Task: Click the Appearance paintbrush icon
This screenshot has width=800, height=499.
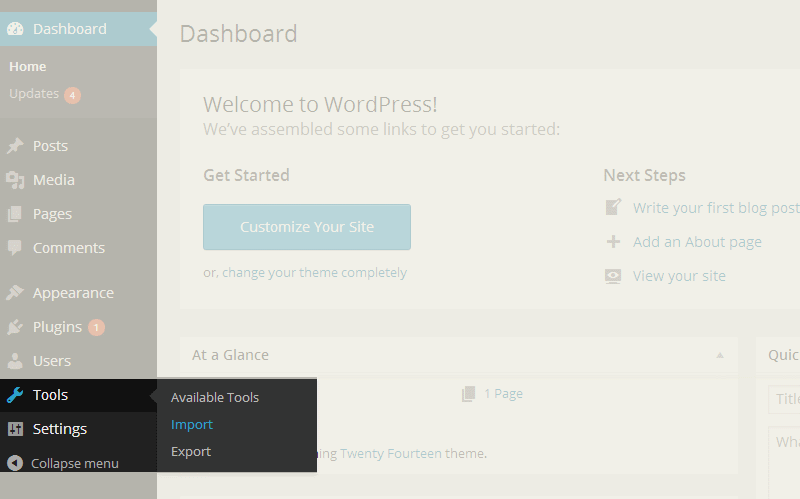Action: (x=15, y=293)
